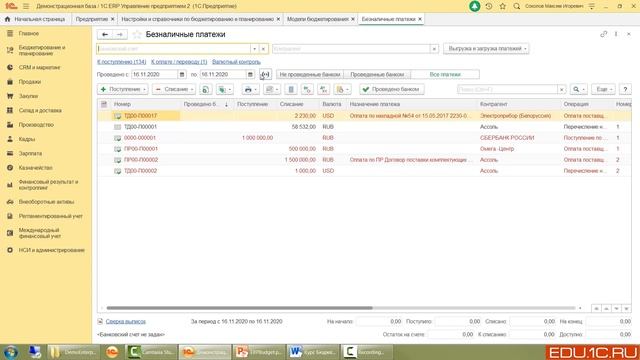Open calendar for start date 16.11.2020
Image resolution: width=640 pixels, height=360 pixels.
click(x=182, y=74)
